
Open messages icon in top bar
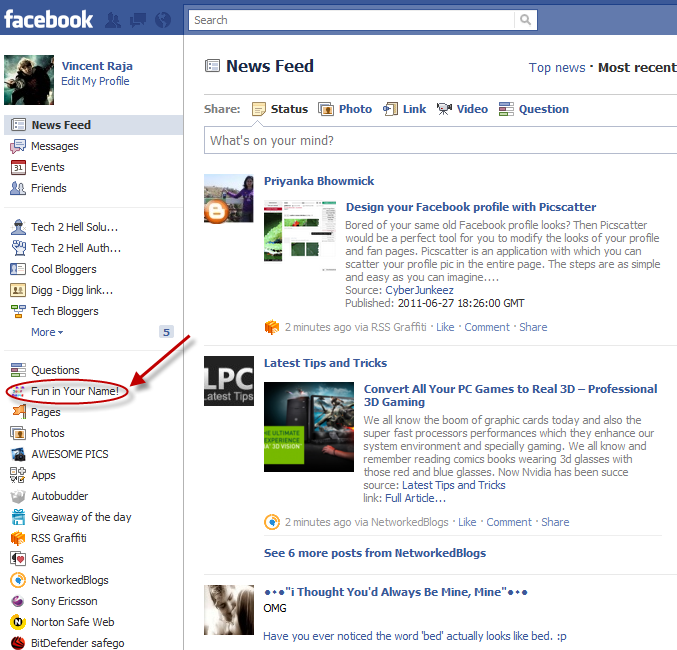pyautogui.click(x=138, y=20)
